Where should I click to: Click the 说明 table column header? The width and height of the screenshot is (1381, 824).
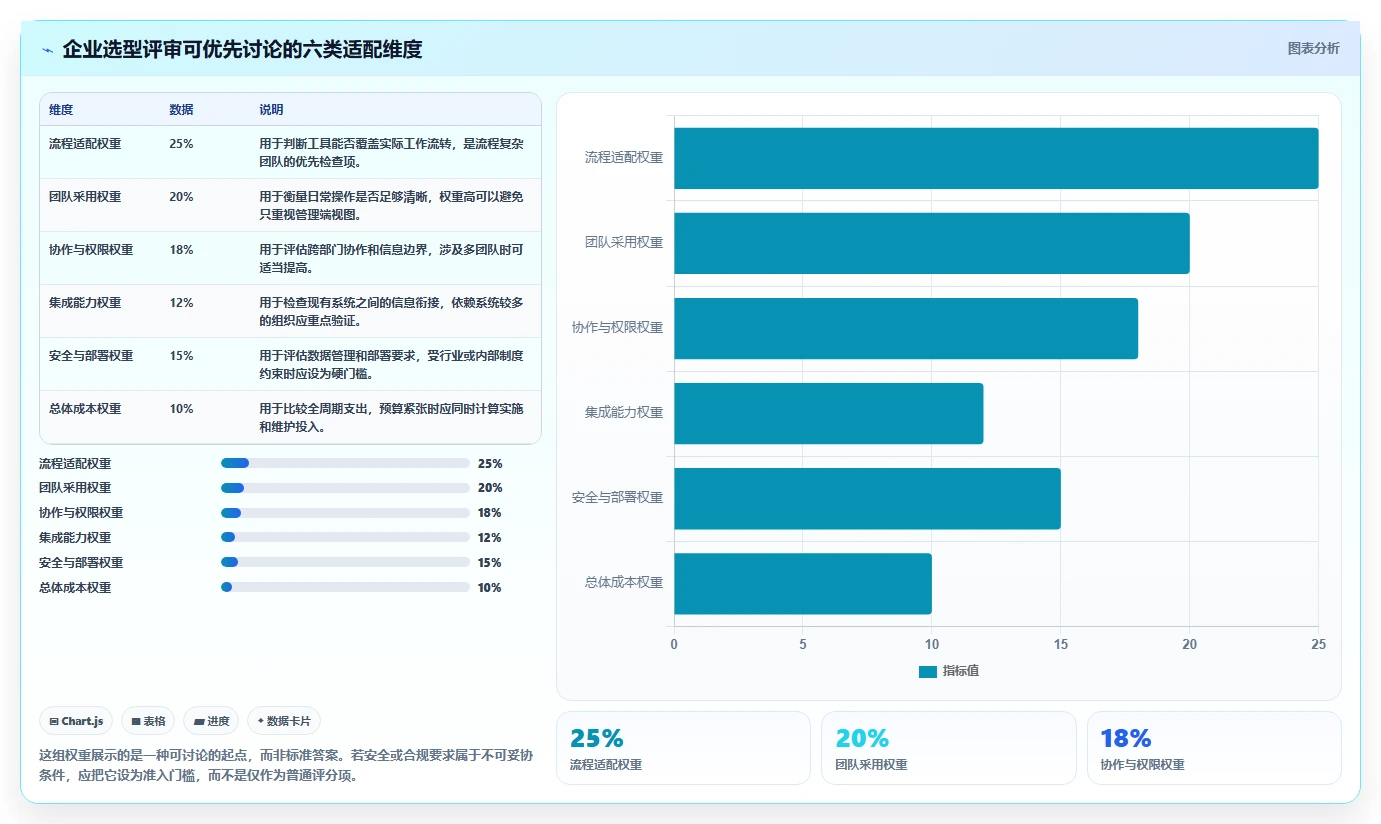(x=271, y=110)
